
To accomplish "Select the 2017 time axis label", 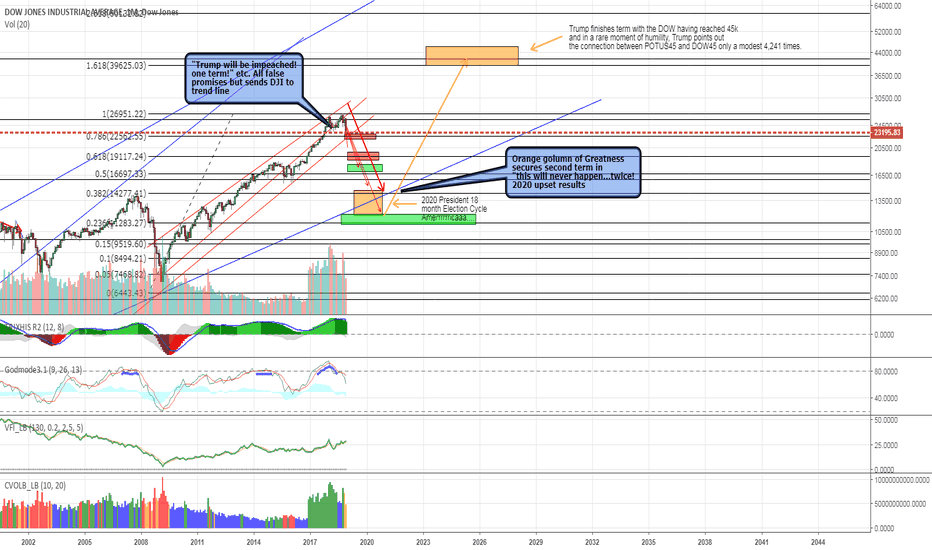I will coord(310,542).
